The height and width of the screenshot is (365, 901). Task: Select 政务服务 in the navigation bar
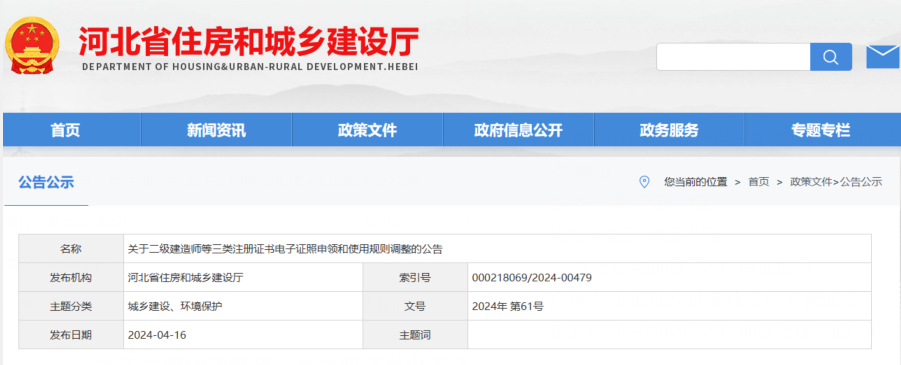(669, 130)
